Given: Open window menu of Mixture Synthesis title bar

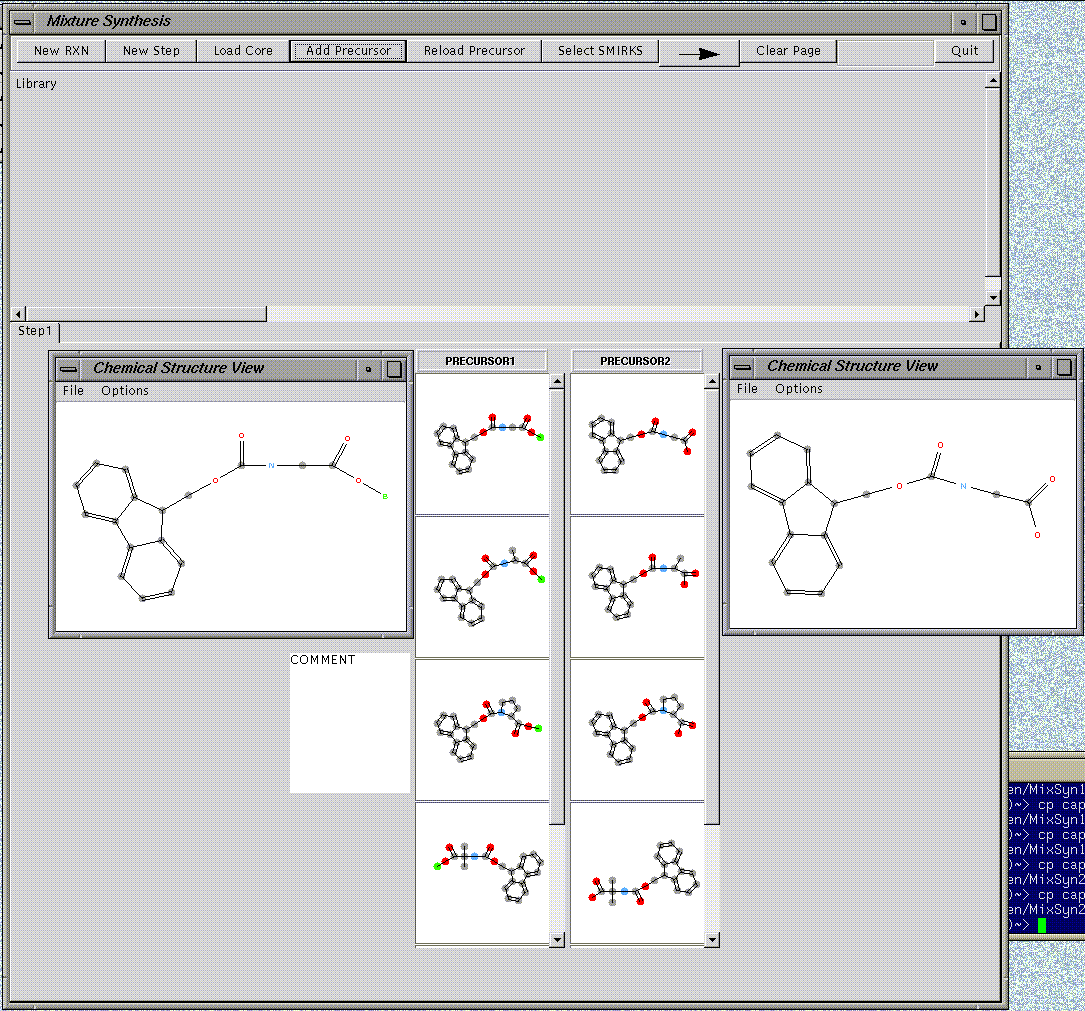Looking at the screenshot, I should (x=23, y=21).
